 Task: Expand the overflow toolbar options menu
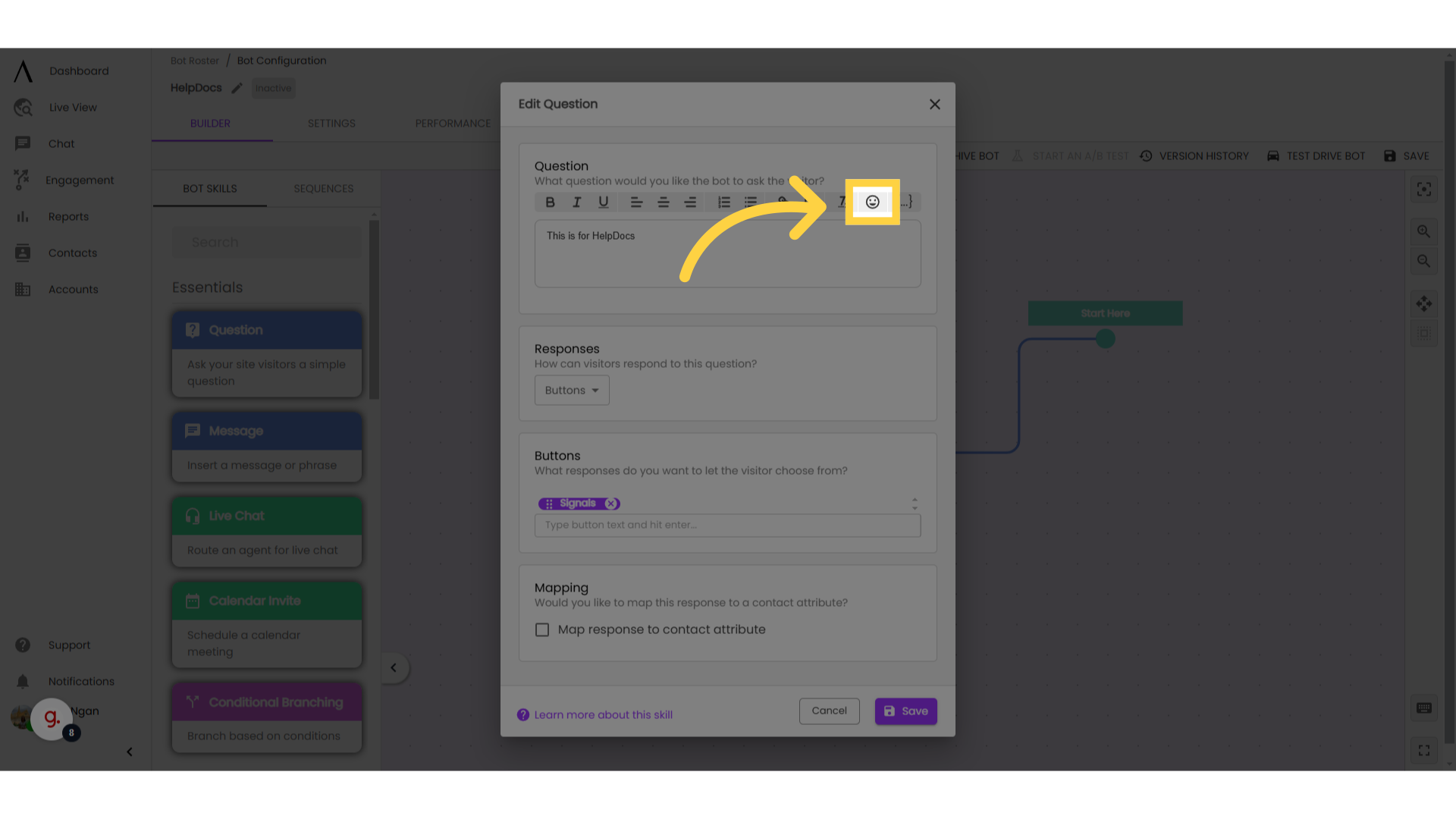[x=906, y=202]
